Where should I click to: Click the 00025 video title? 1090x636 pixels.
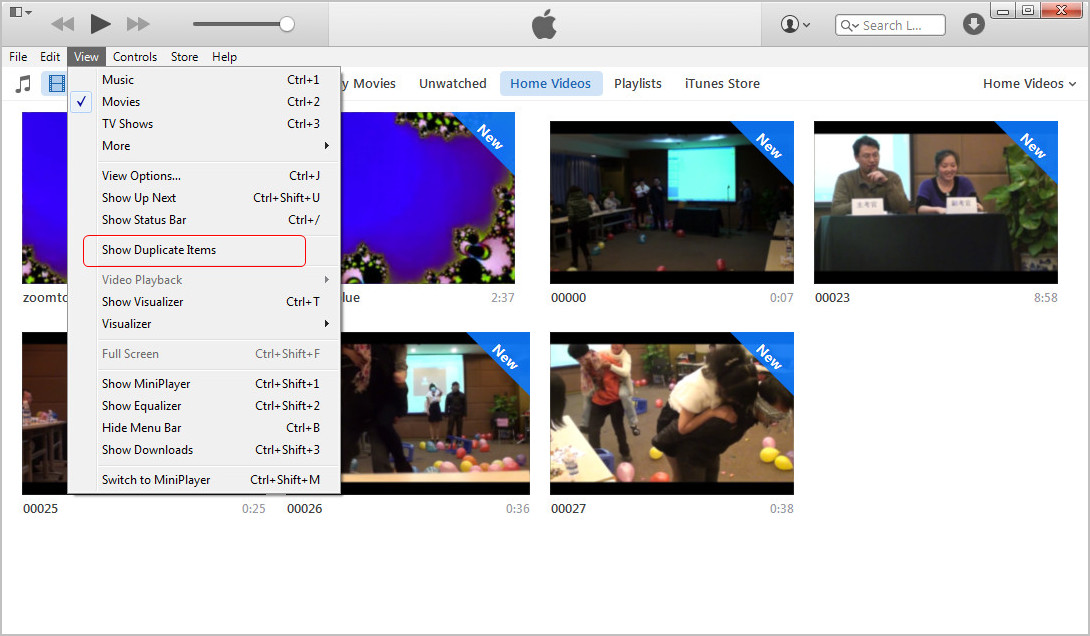(x=40, y=509)
